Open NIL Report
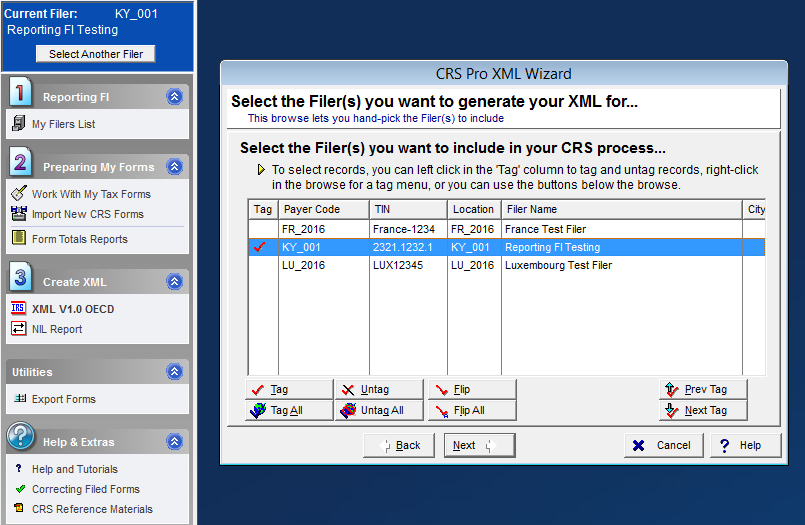 [57, 329]
